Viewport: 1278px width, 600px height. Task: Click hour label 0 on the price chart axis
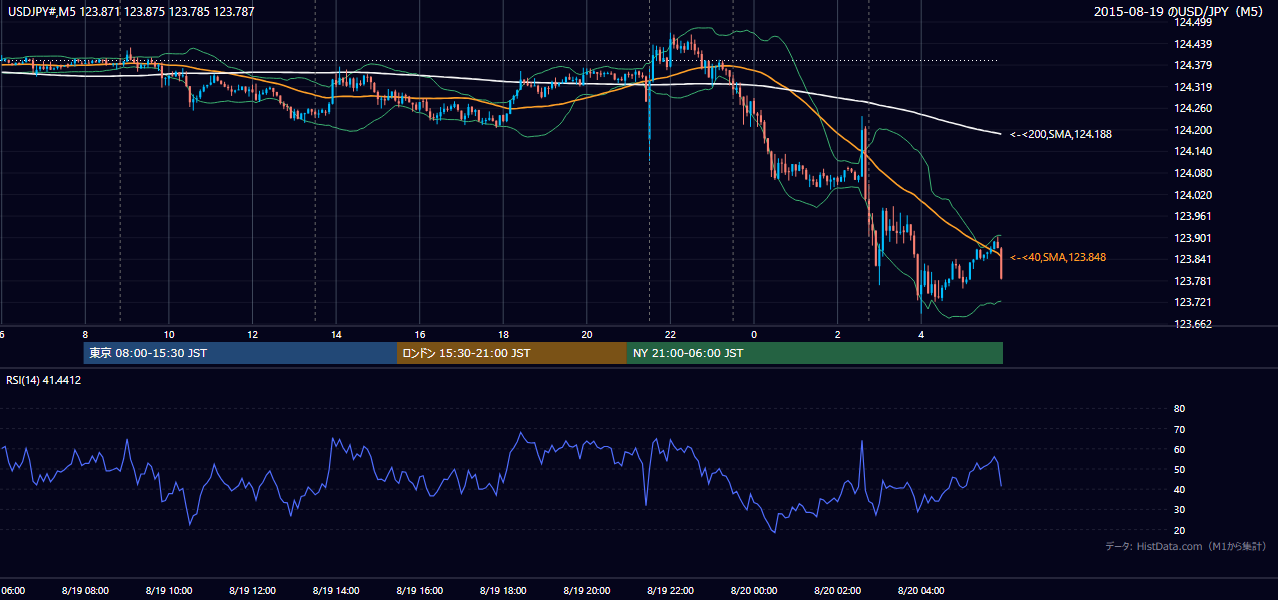(x=755, y=334)
